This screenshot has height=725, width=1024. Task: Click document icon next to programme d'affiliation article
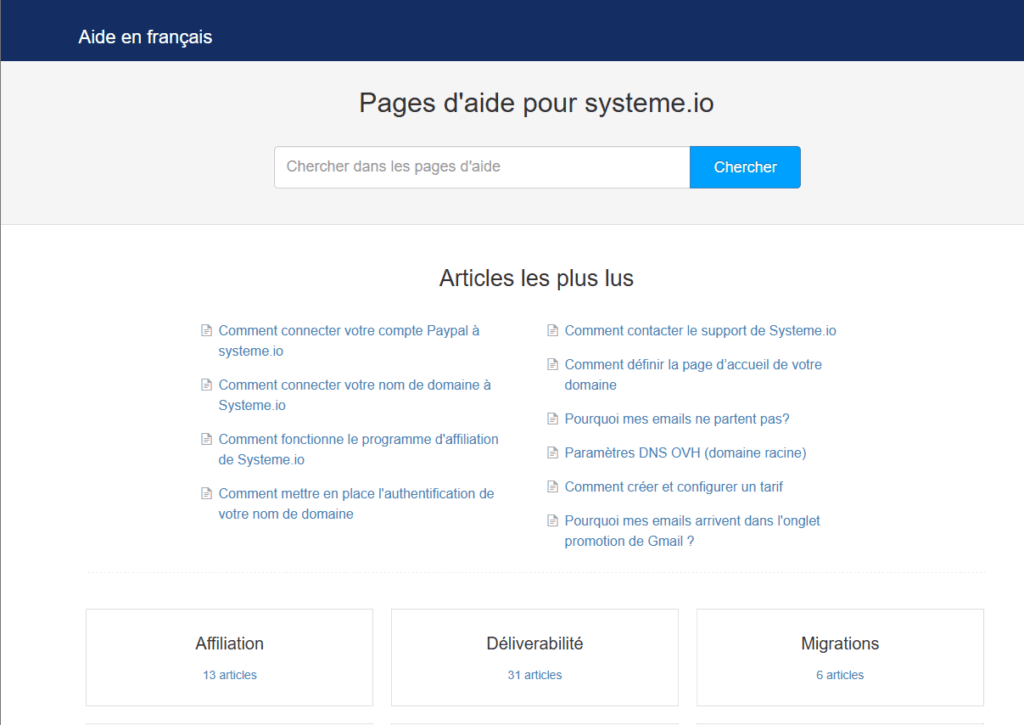click(206, 439)
